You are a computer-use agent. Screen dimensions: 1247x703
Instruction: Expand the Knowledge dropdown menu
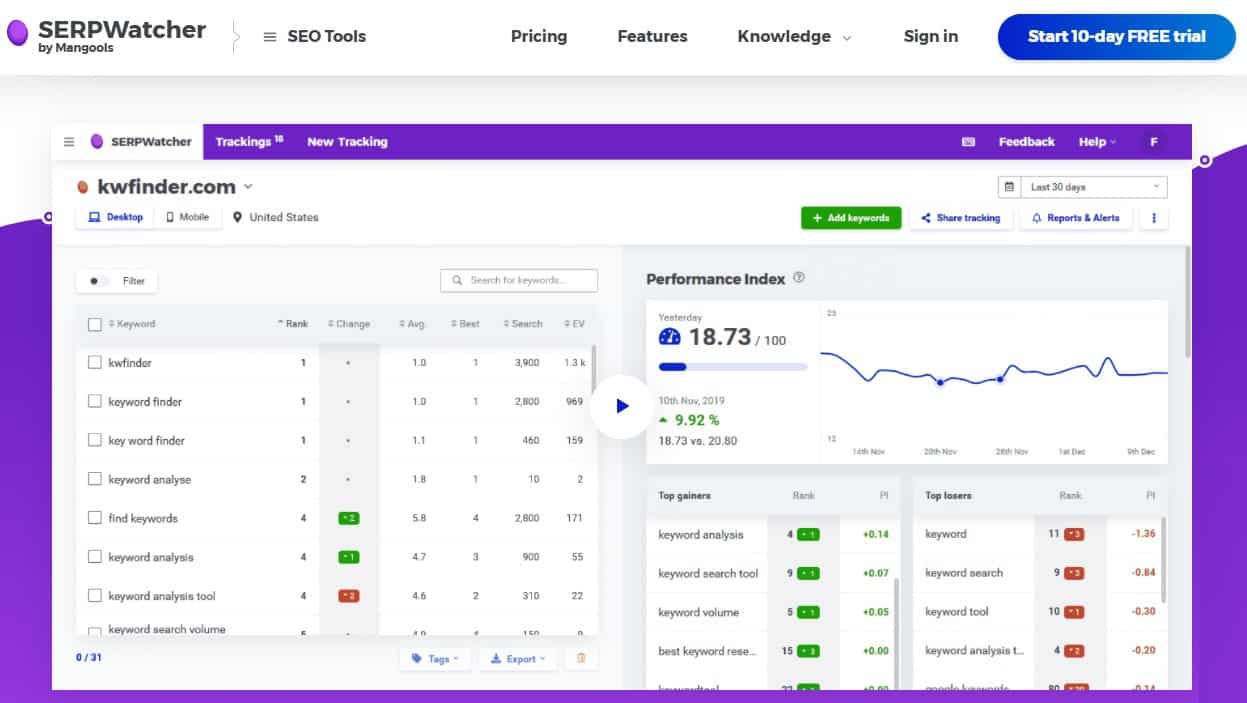(x=794, y=36)
